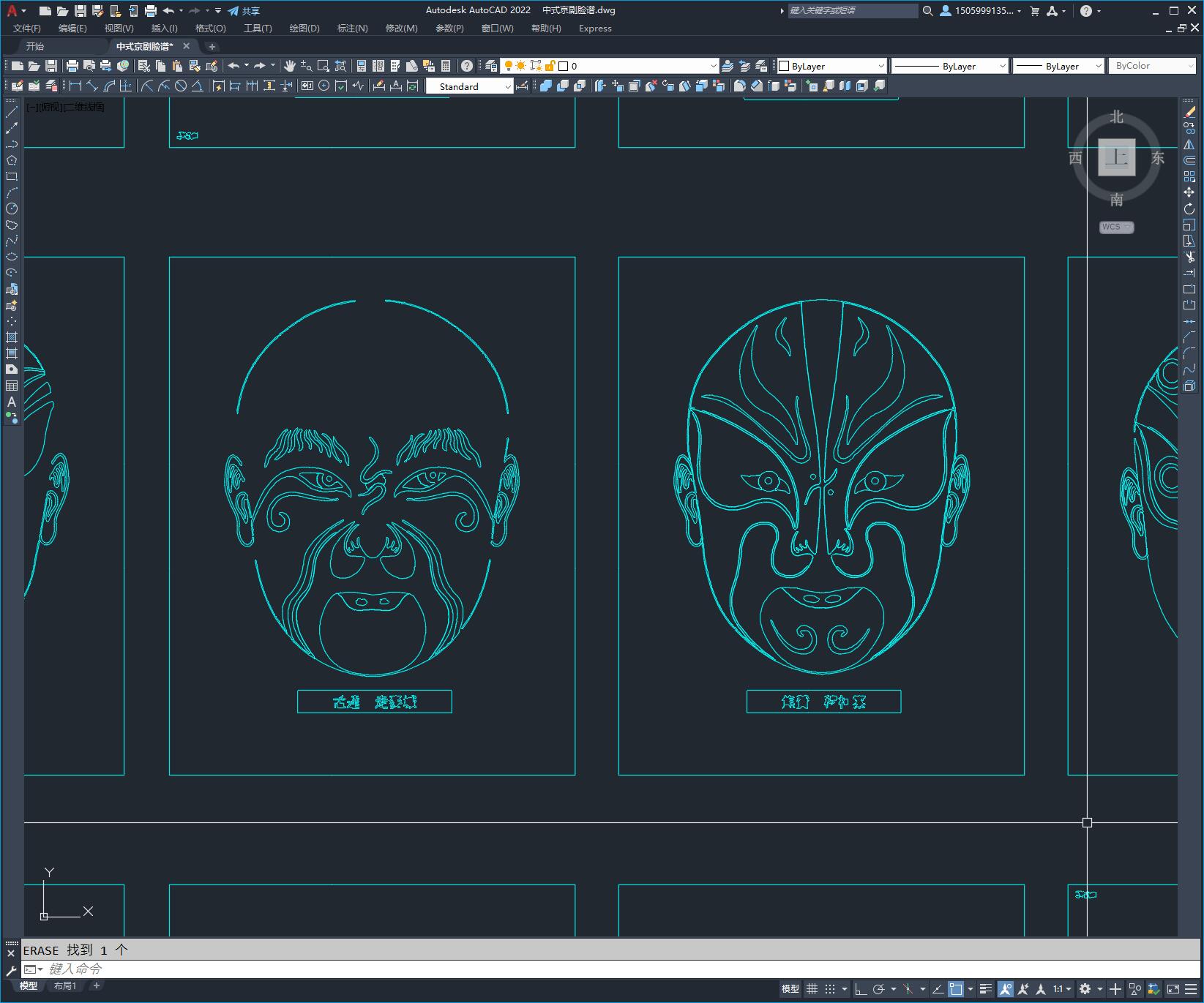Click the Erase tool in modify toolbar
This screenshot has width=1204, height=1003.
click(1189, 112)
